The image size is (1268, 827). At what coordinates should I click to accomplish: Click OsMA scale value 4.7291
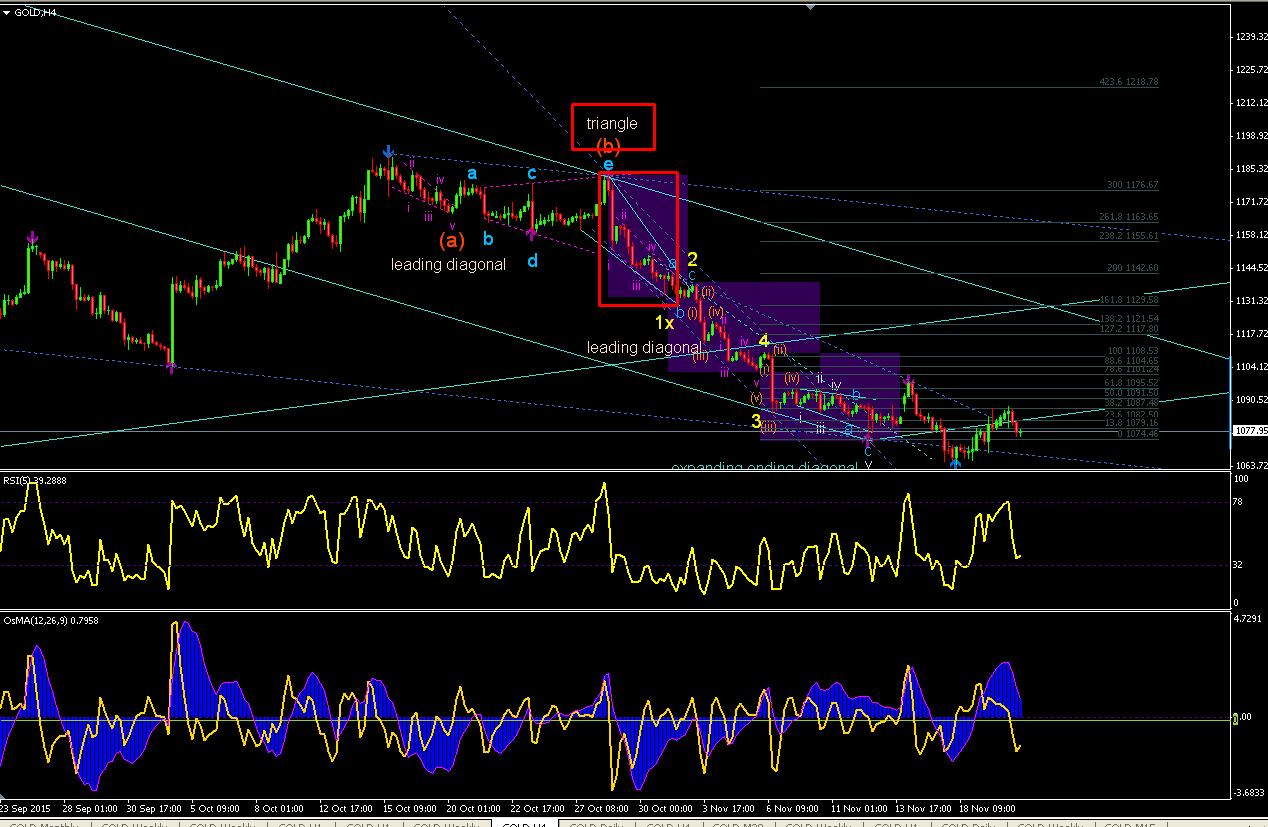pos(1250,619)
